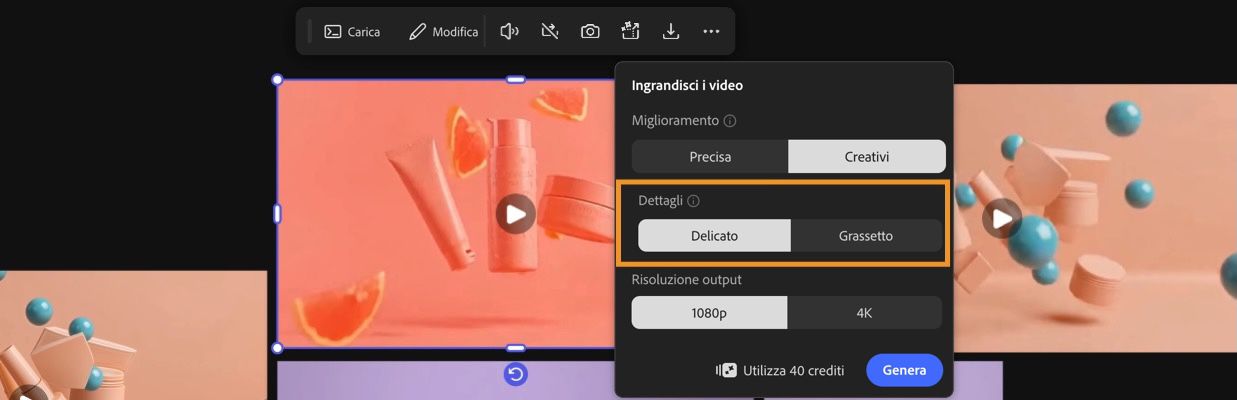Viewport: 1237px width, 400px height.
Task: Select the Precisa enhancement option
Action: (x=710, y=157)
